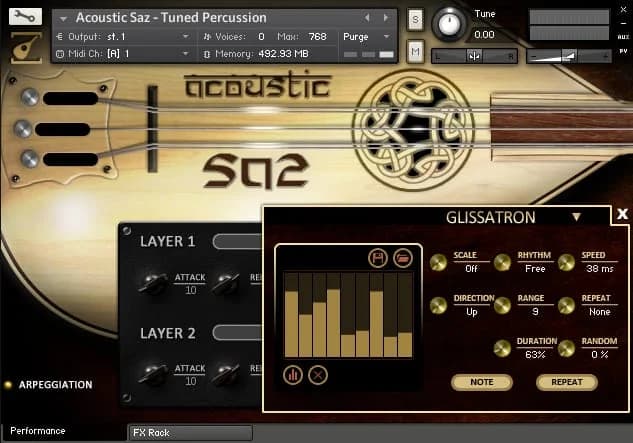Toggle the ARPEGGIATION indicator
This screenshot has width=633, height=443.
pyautogui.click(x=8, y=385)
